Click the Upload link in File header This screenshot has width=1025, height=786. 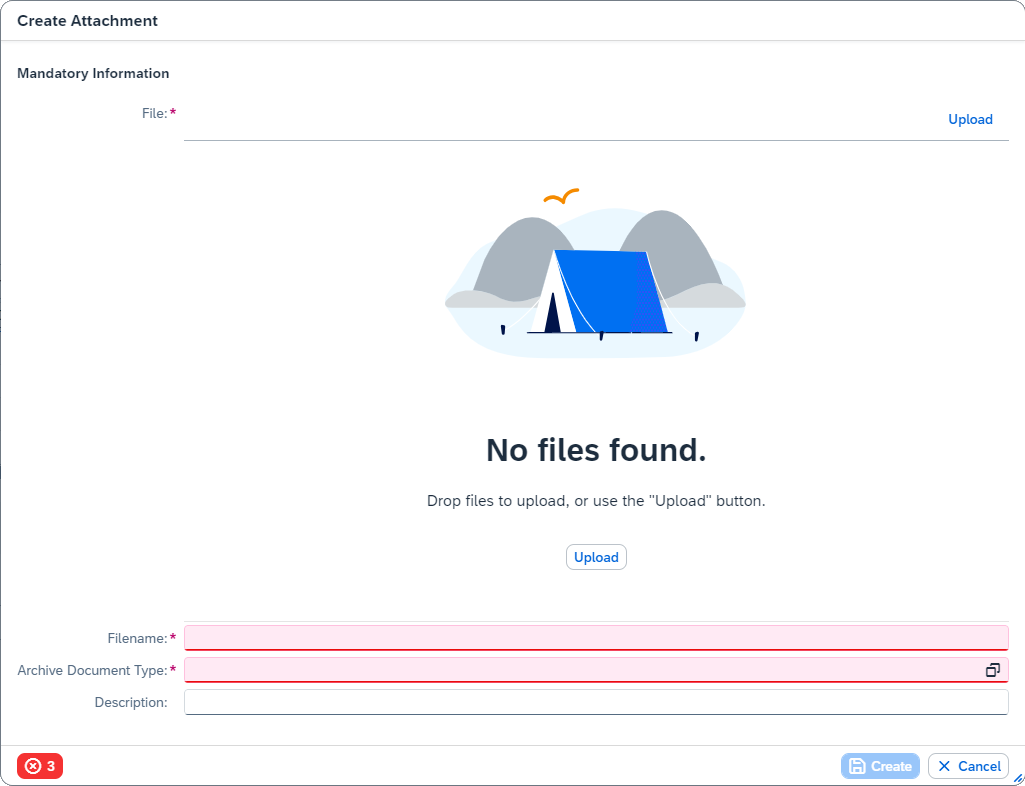pyautogui.click(x=970, y=119)
